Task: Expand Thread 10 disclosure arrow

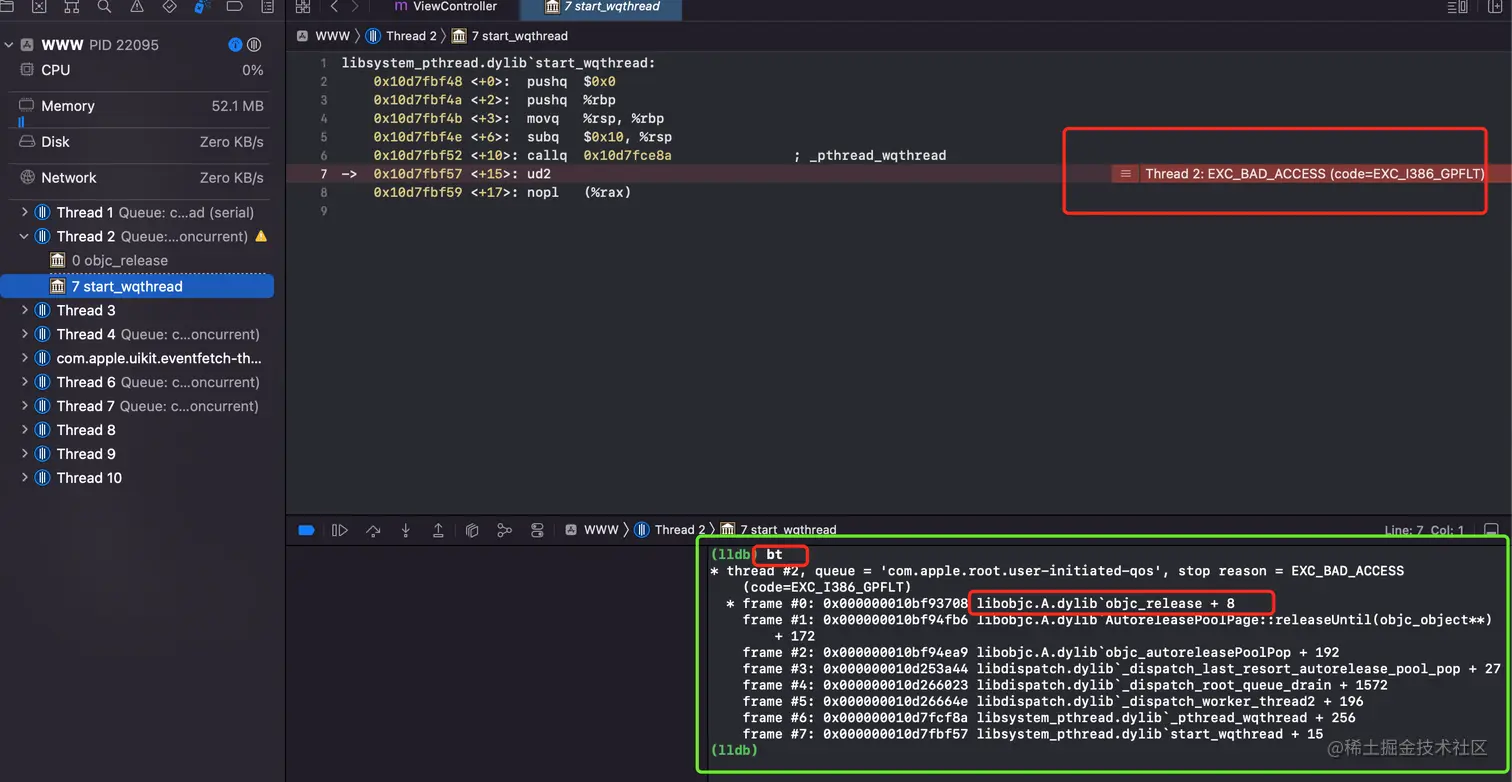Action: tap(24, 478)
